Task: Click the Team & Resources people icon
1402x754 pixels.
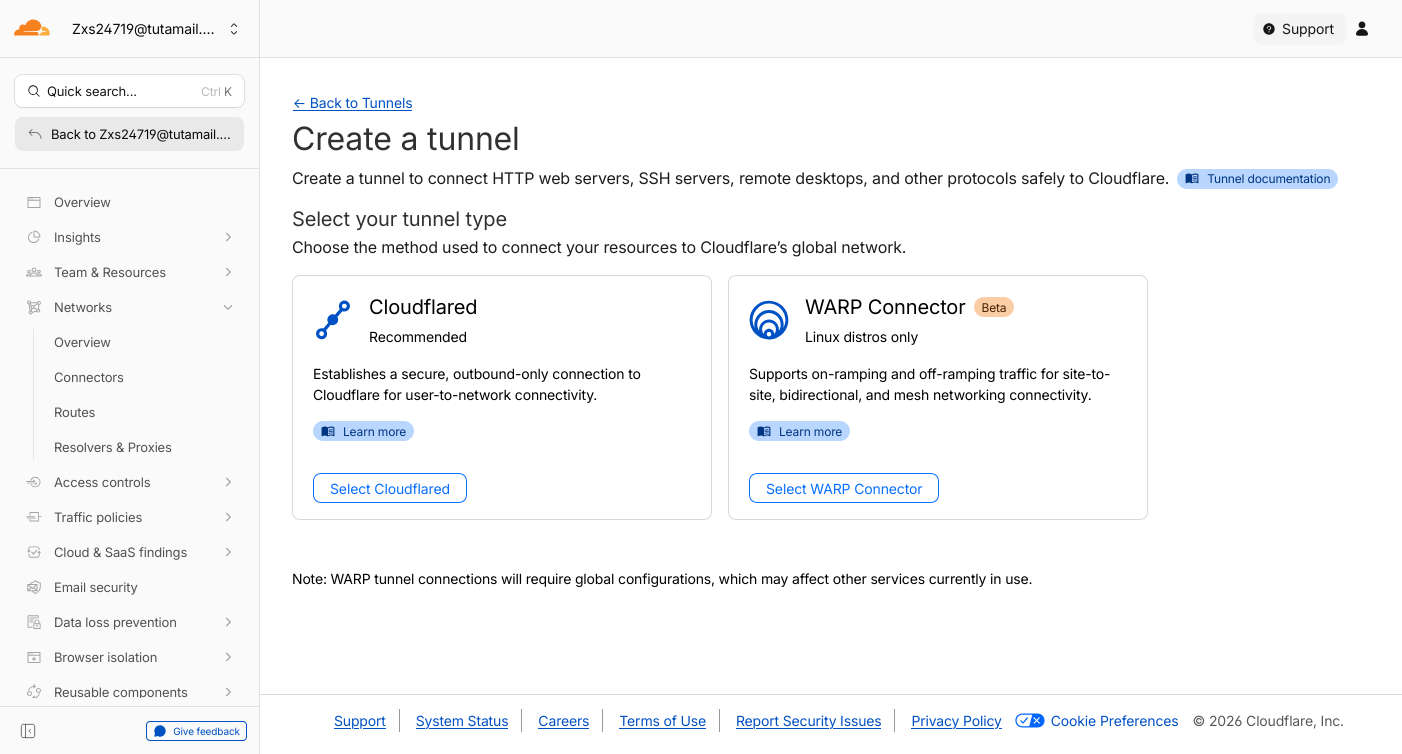Action: click(x=34, y=272)
